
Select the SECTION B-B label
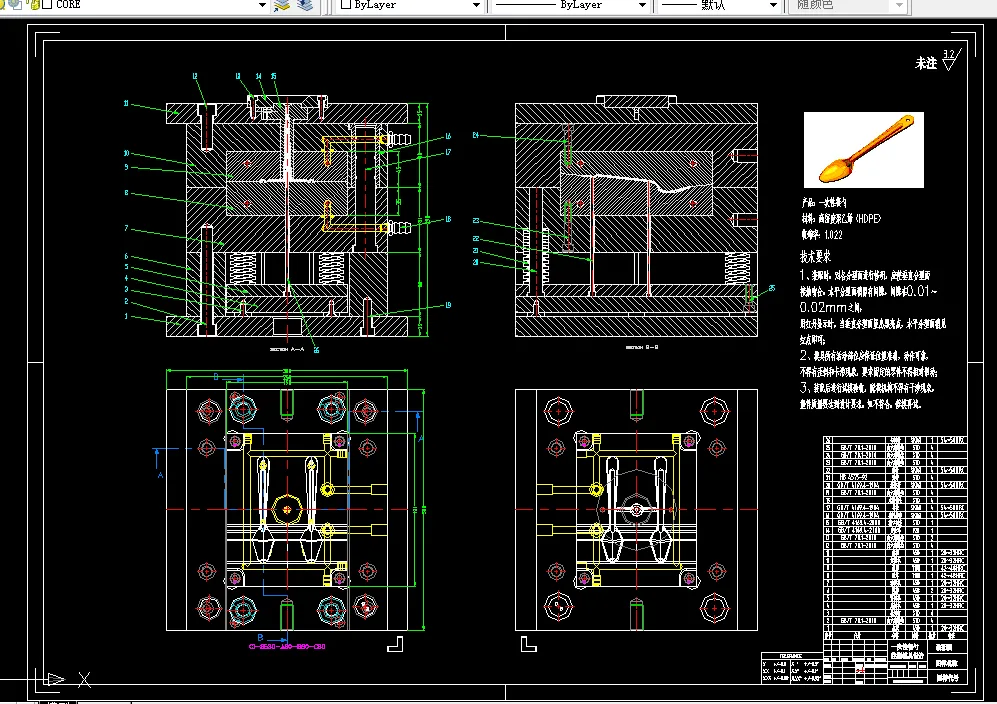[642, 347]
